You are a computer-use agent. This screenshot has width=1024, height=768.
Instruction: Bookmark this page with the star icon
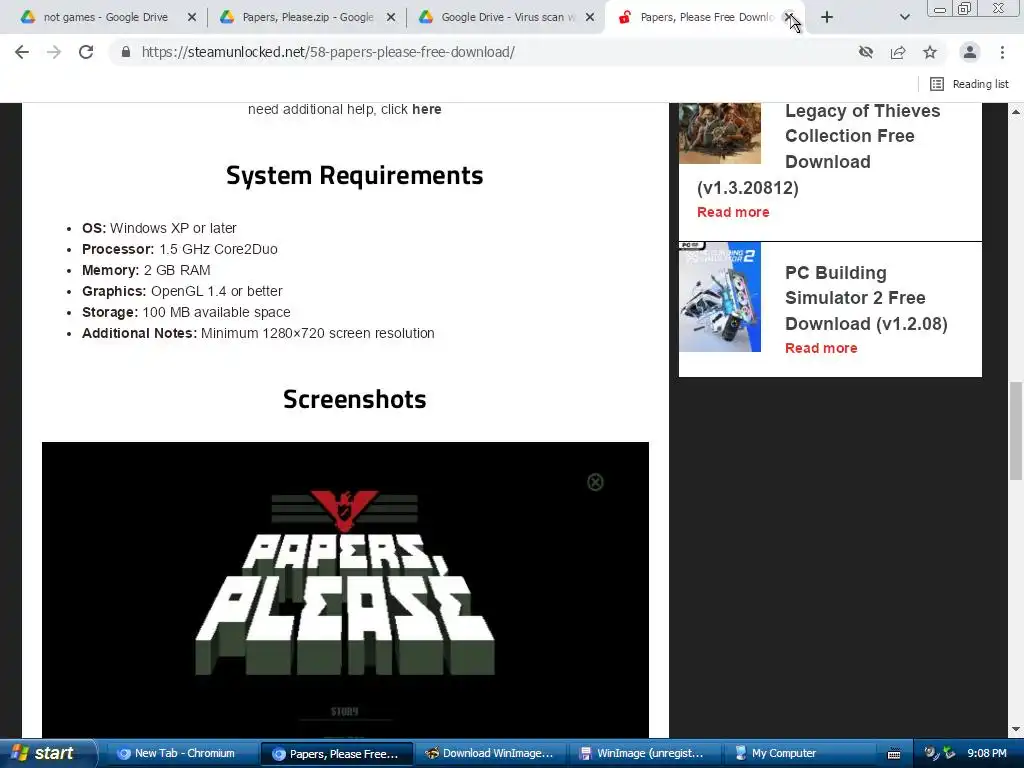click(930, 52)
